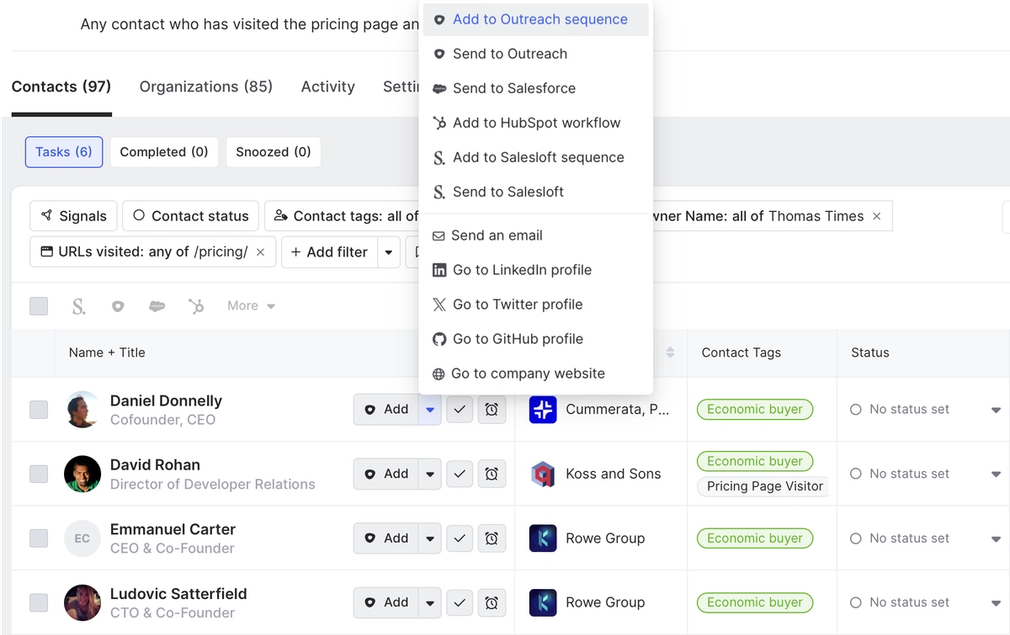
Task: Open Emmanuel Carter's EC initials avatar
Action: coord(82,538)
